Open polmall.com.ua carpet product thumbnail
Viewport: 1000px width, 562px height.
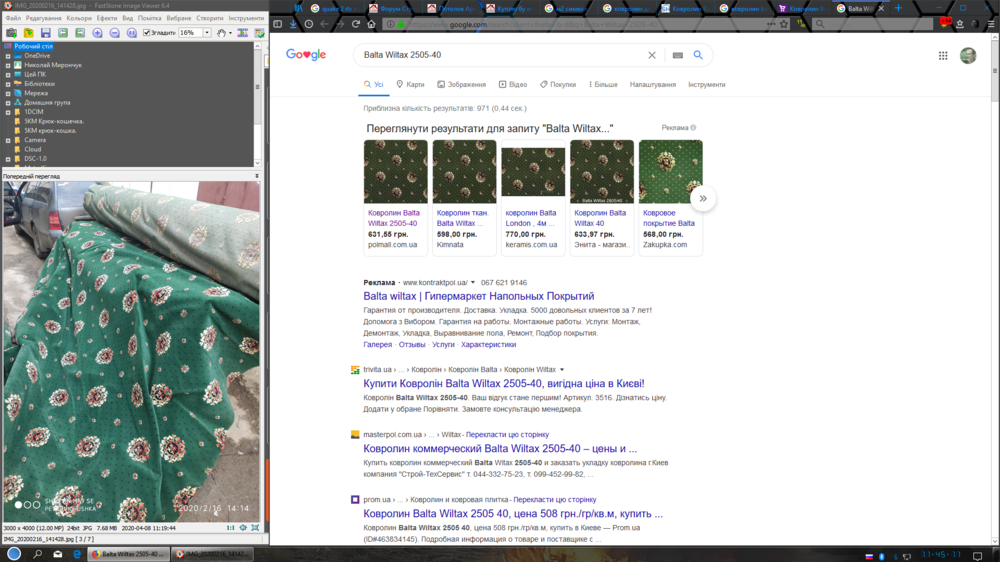point(395,172)
